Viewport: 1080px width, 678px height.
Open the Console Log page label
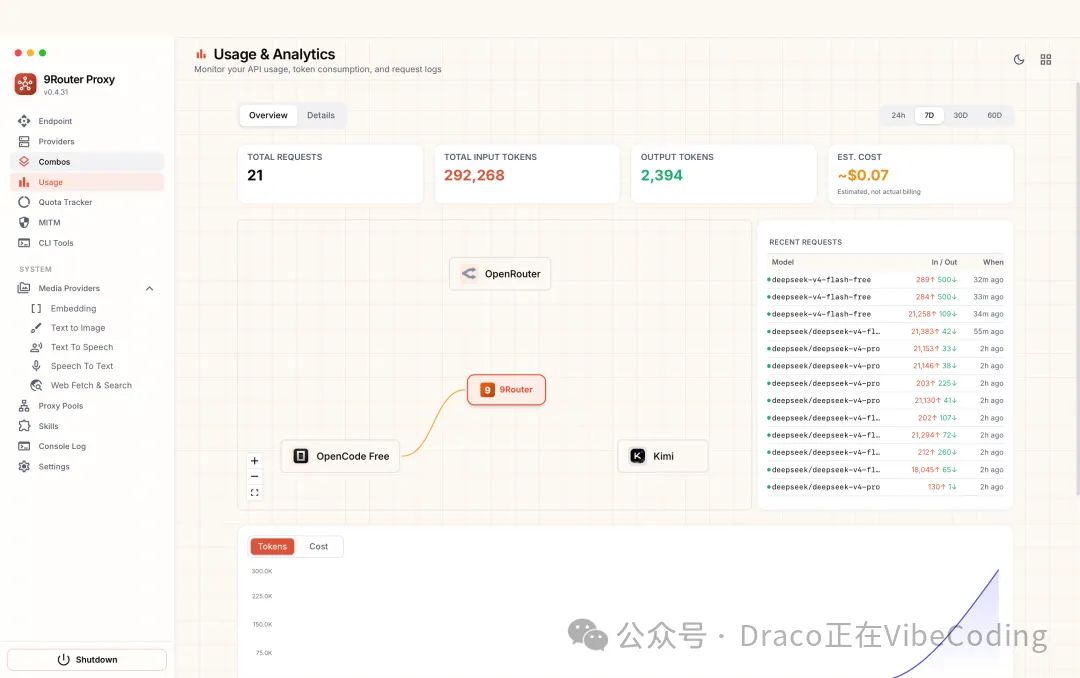pyautogui.click(x=62, y=446)
